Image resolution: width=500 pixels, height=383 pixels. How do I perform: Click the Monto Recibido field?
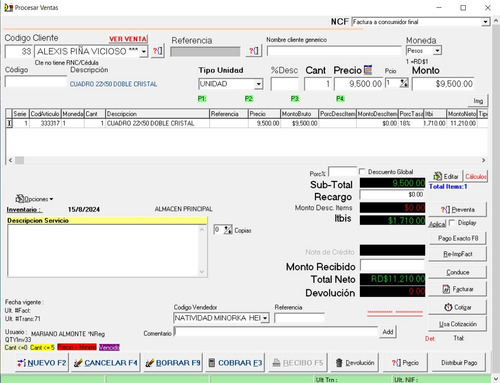click(392, 266)
